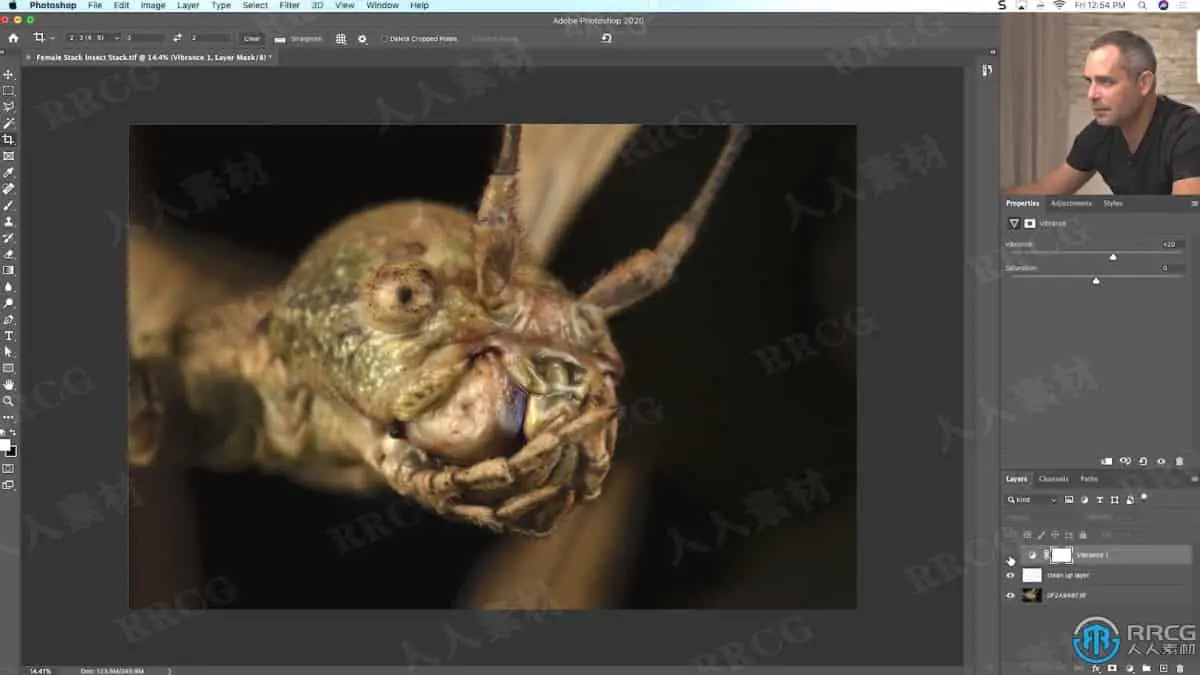Click the reset crop arrow icon

pos(606,38)
